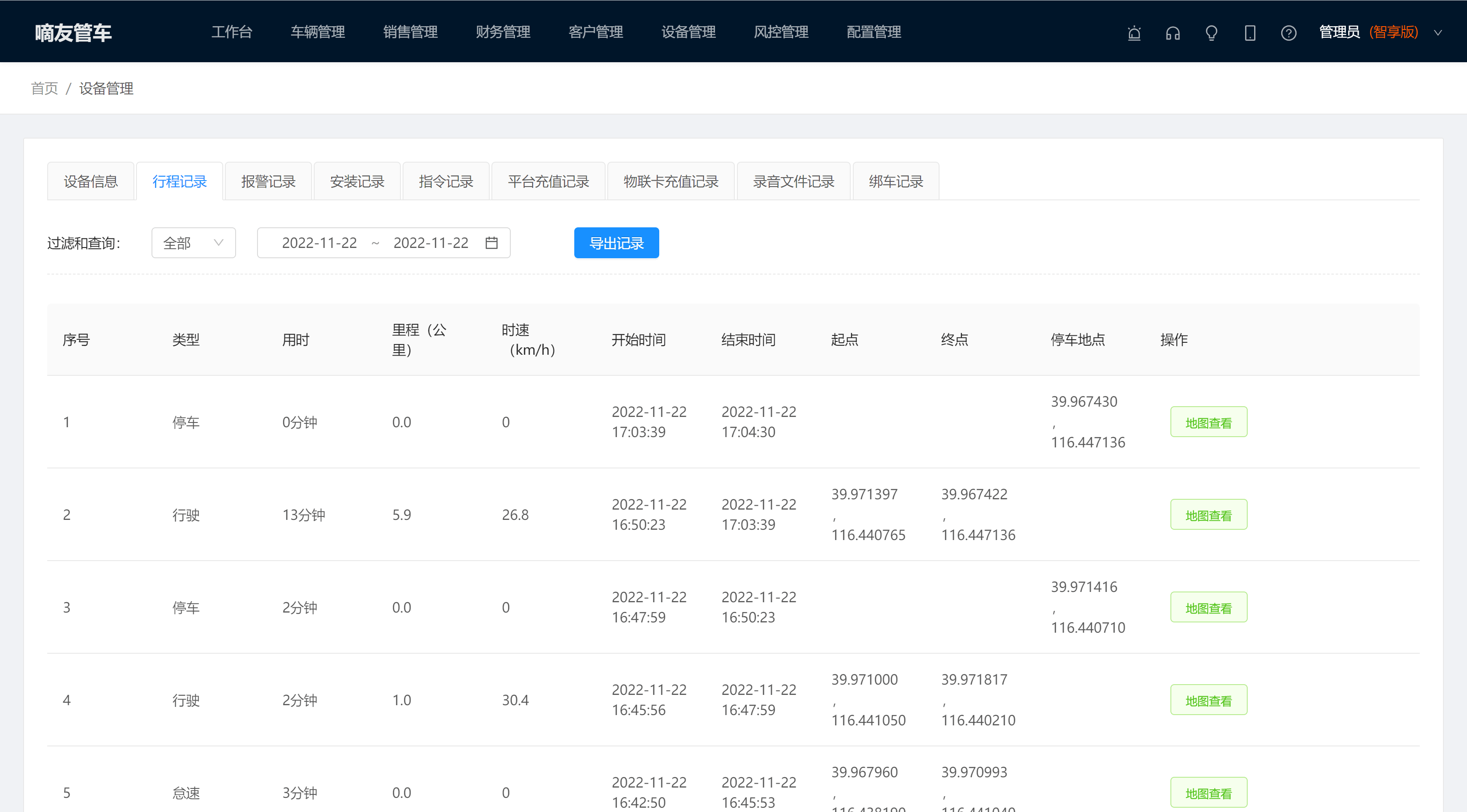This screenshot has height=812, width=1467.
Task: Click the 序号 column header
Action: point(76,340)
